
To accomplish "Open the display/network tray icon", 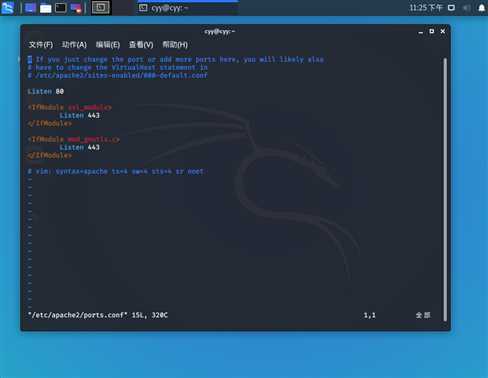I will [451, 8].
